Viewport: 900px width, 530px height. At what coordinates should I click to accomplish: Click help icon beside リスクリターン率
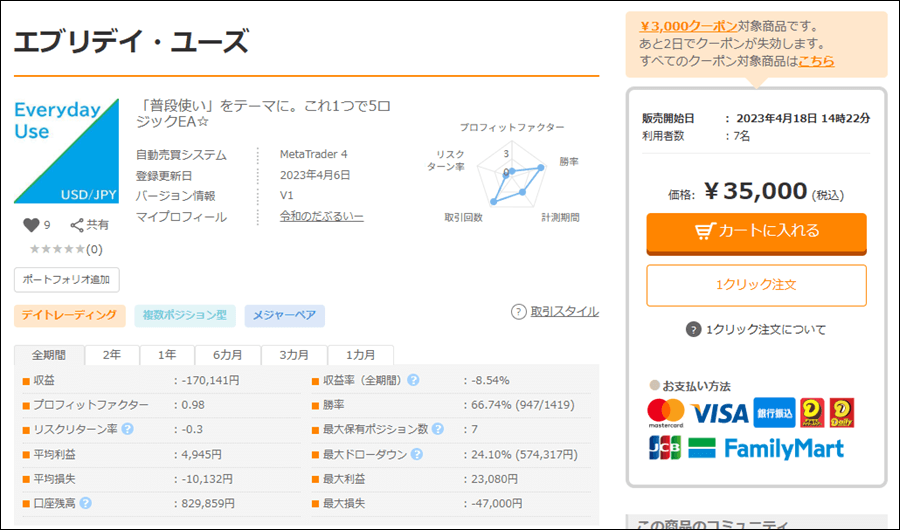tap(127, 429)
